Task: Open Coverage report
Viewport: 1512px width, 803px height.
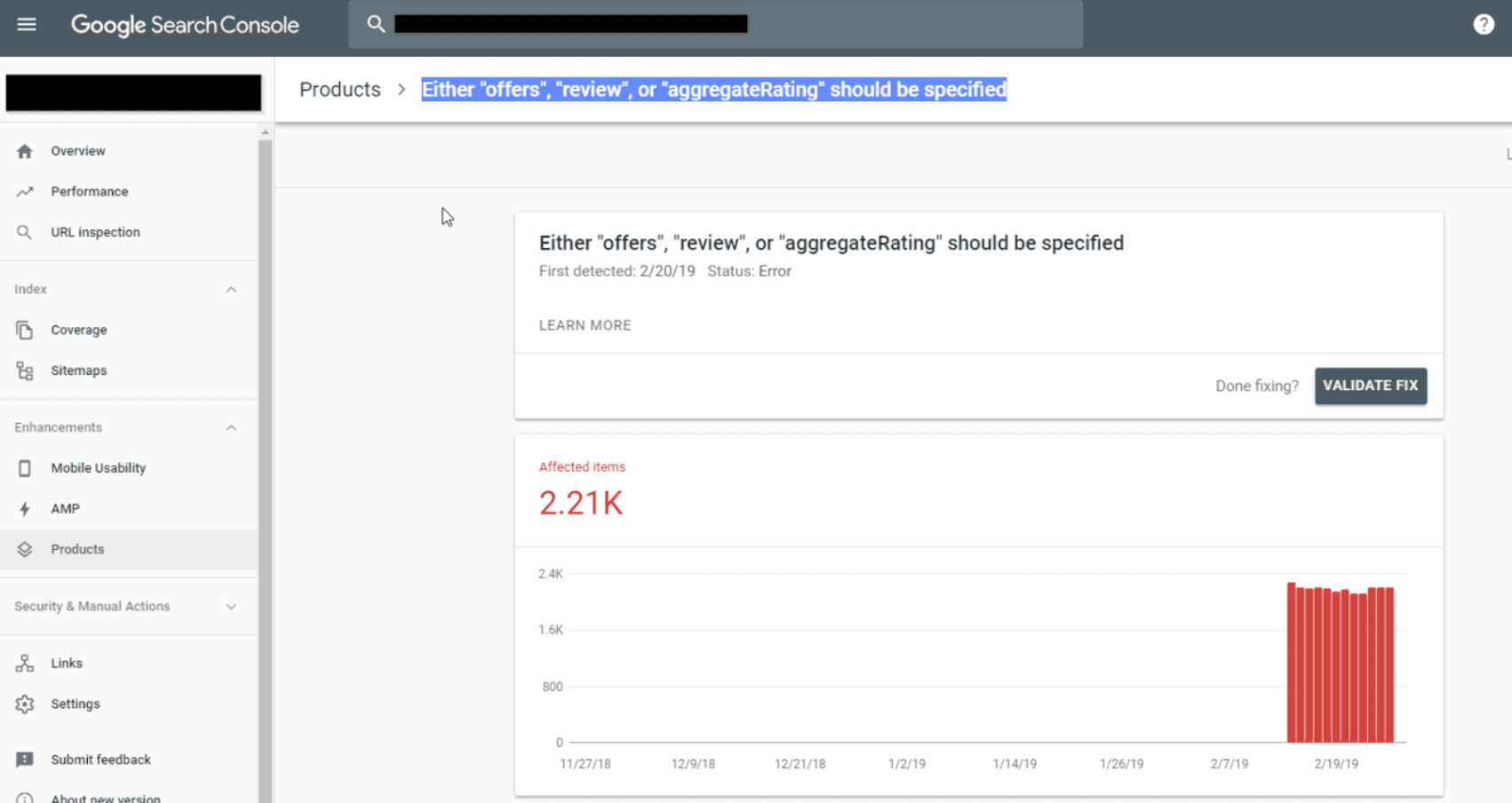Action: tap(129, 330)
